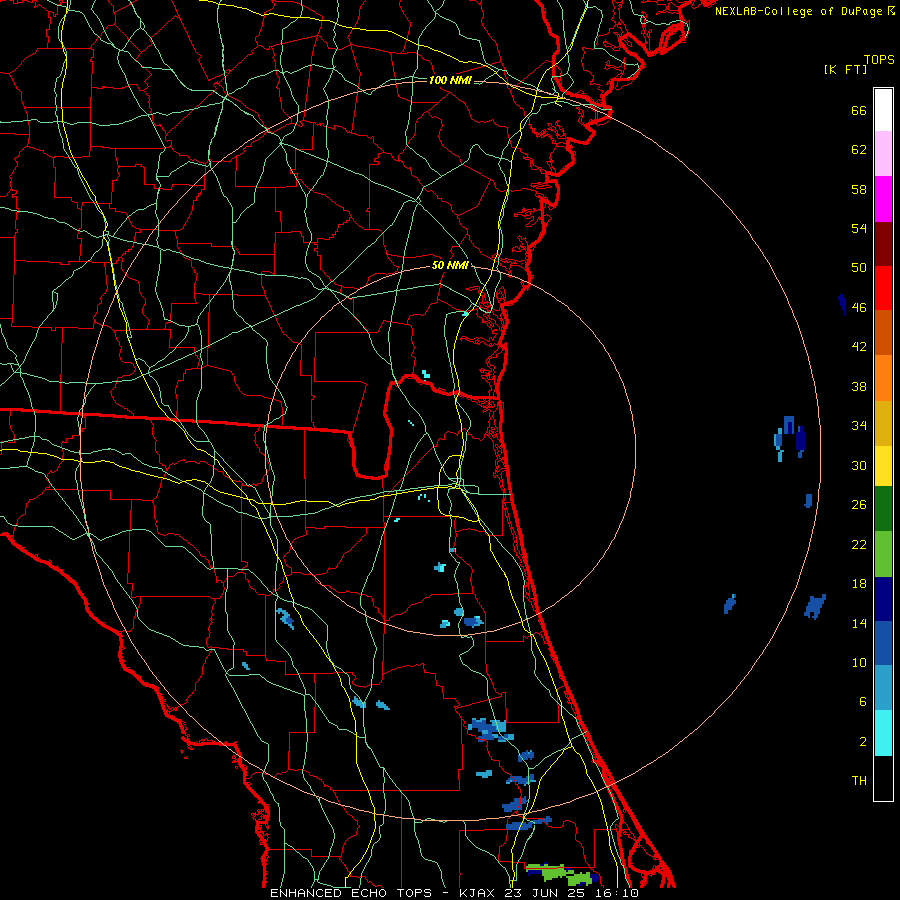Click the '50 NMI' range ring label
This screenshot has width=900, height=900.
click(x=451, y=265)
